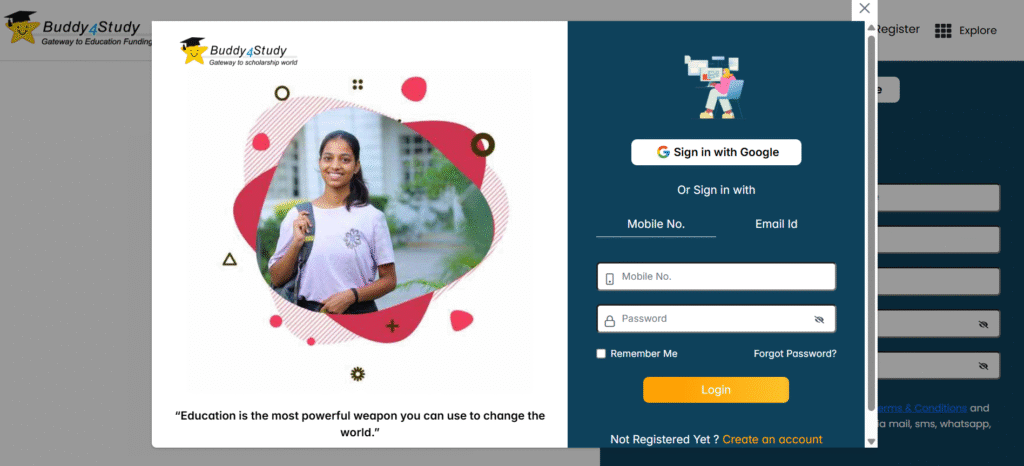Close the login popup with X icon

click(864, 8)
